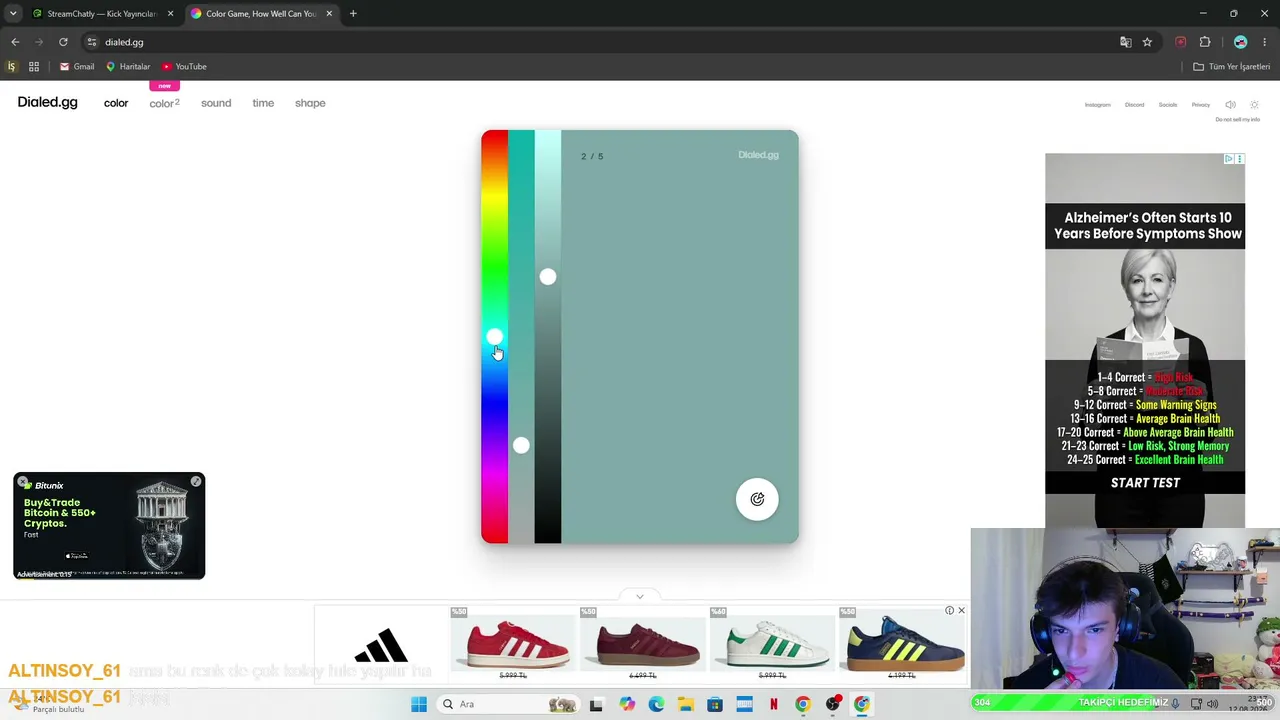This screenshot has height=720, width=1280.
Task: Open Microsoft Store from the taskbar
Action: tap(715, 704)
